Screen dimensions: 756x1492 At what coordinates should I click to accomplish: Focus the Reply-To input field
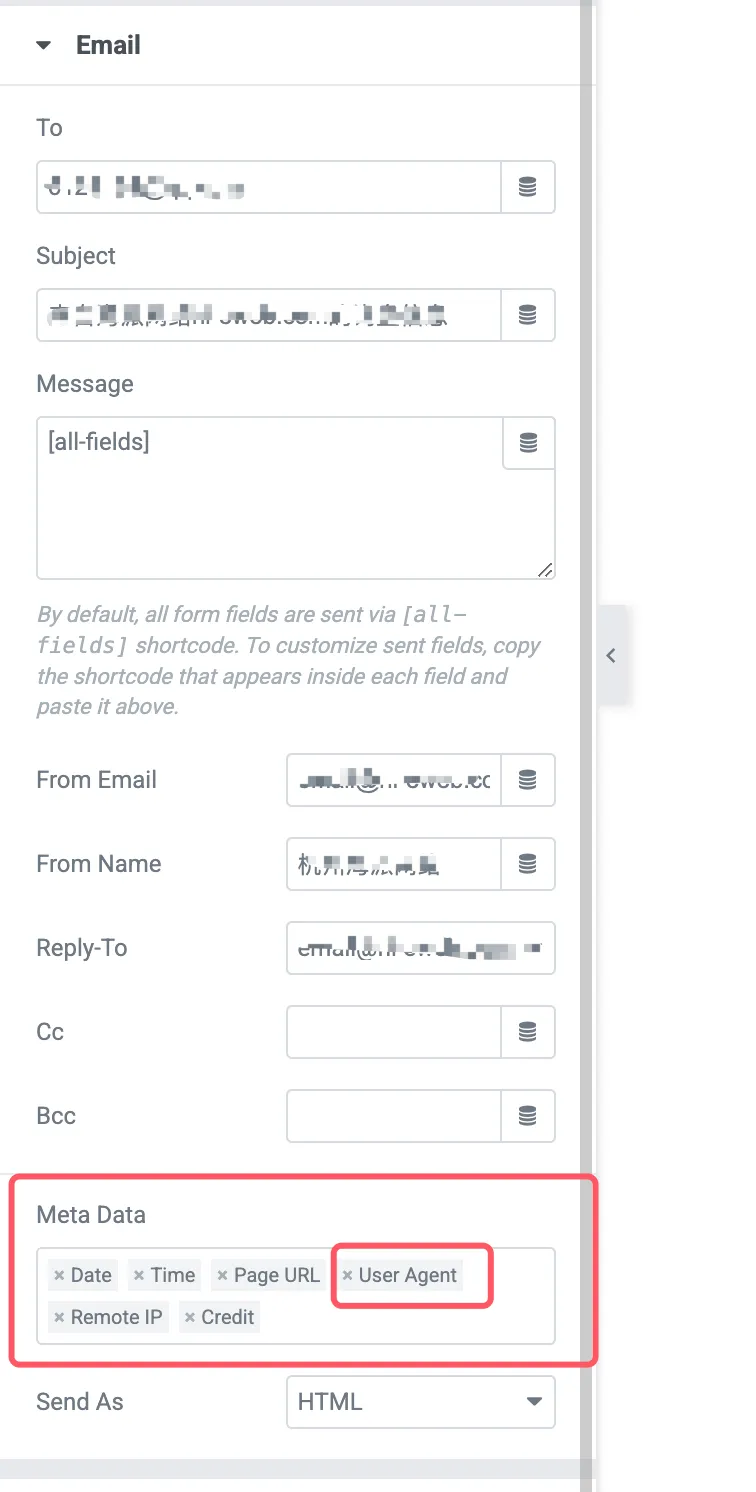point(420,948)
